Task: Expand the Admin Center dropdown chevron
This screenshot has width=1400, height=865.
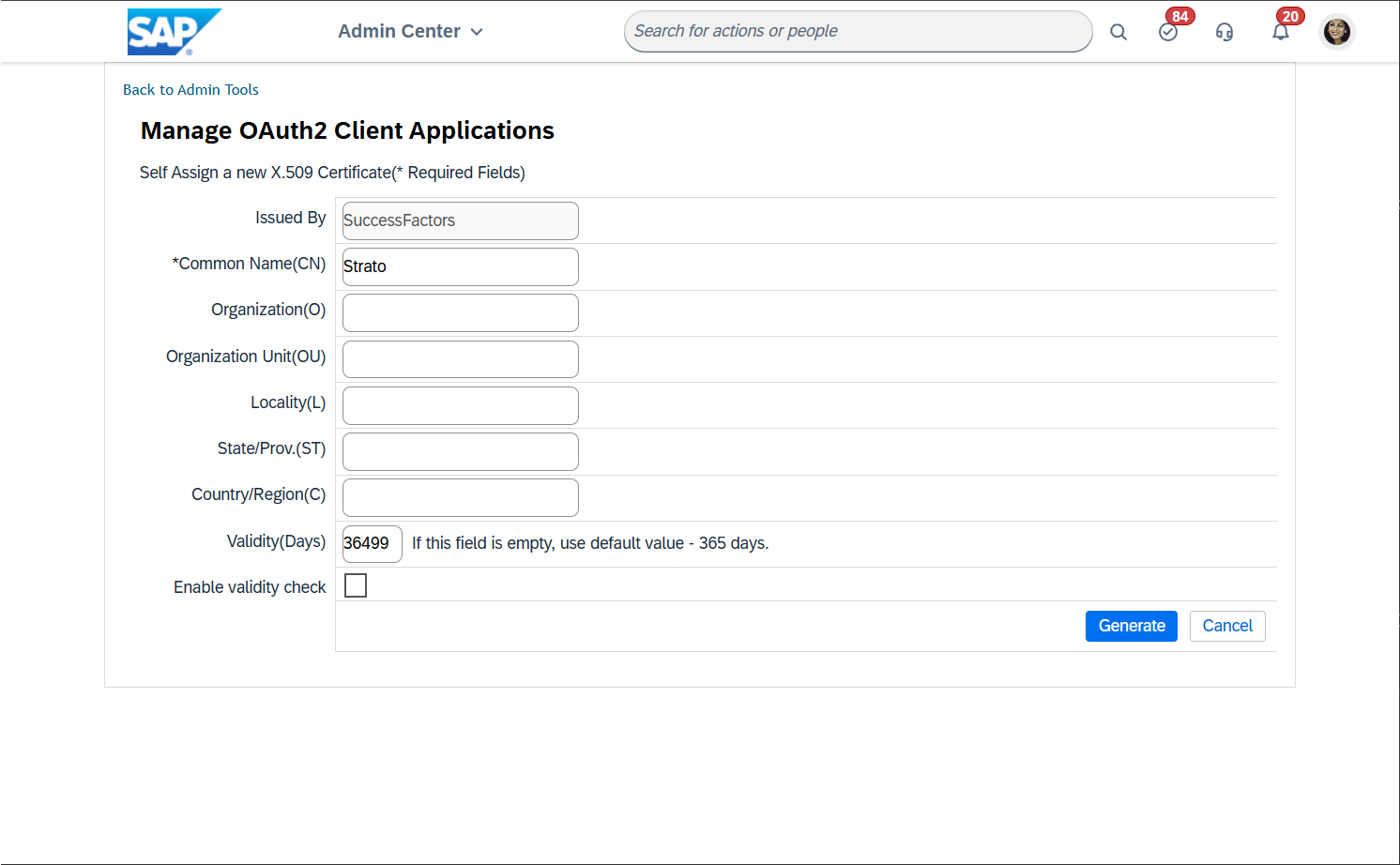Action: pyautogui.click(x=477, y=32)
